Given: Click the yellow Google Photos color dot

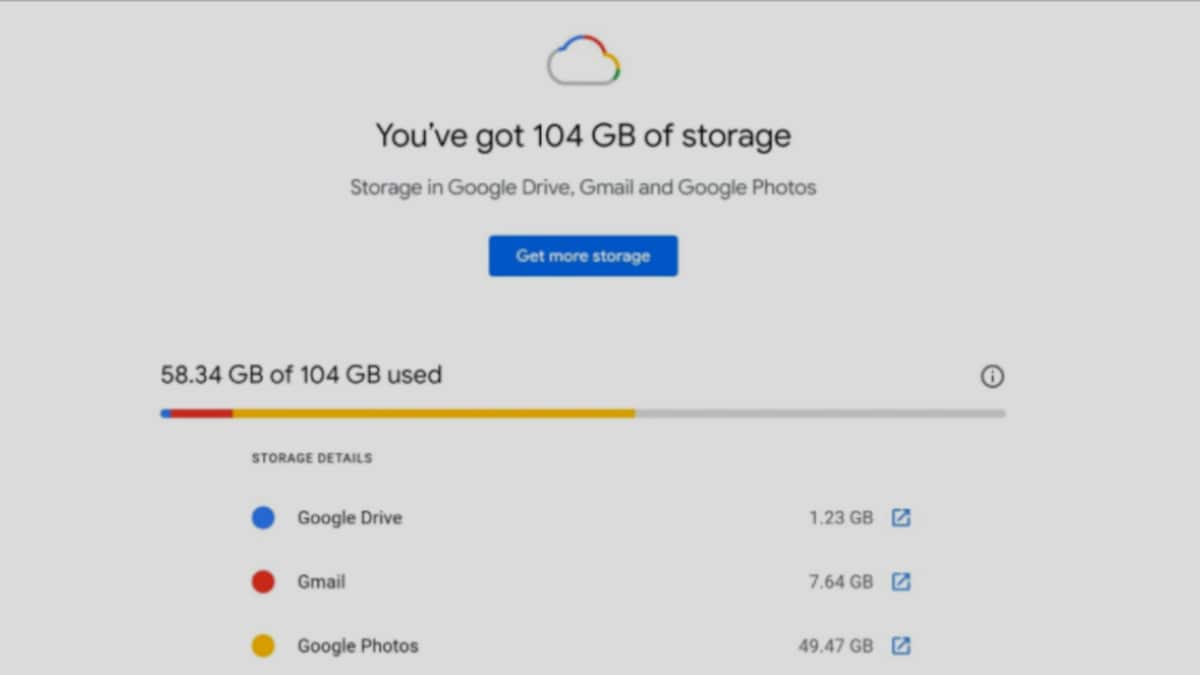Looking at the screenshot, I should pos(263,646).
